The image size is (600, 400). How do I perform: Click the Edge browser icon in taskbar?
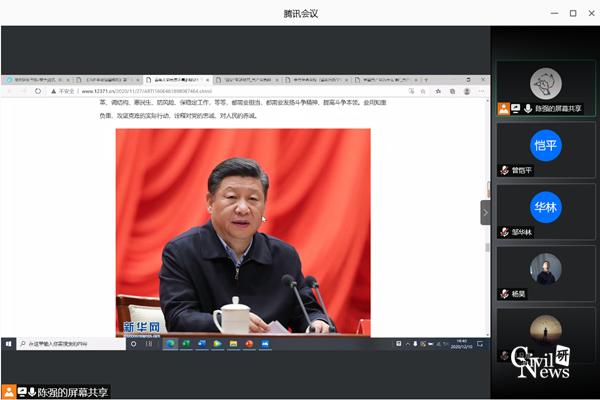point(171,343)
